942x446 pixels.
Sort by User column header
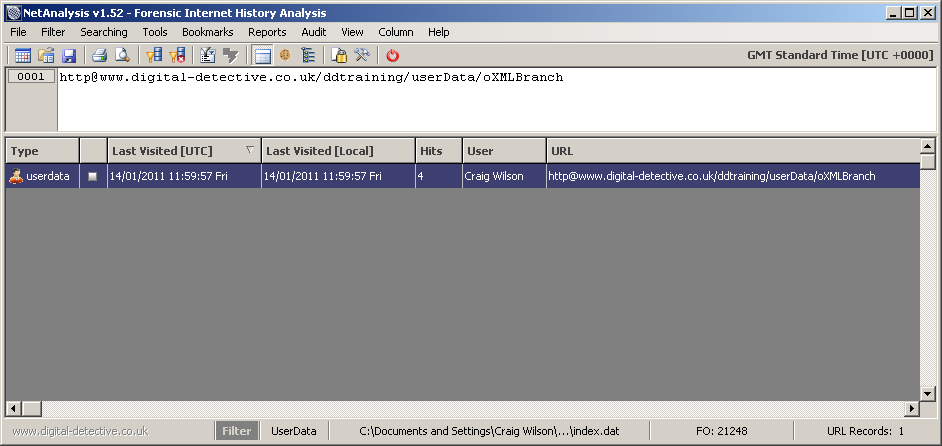click(505, 151)
